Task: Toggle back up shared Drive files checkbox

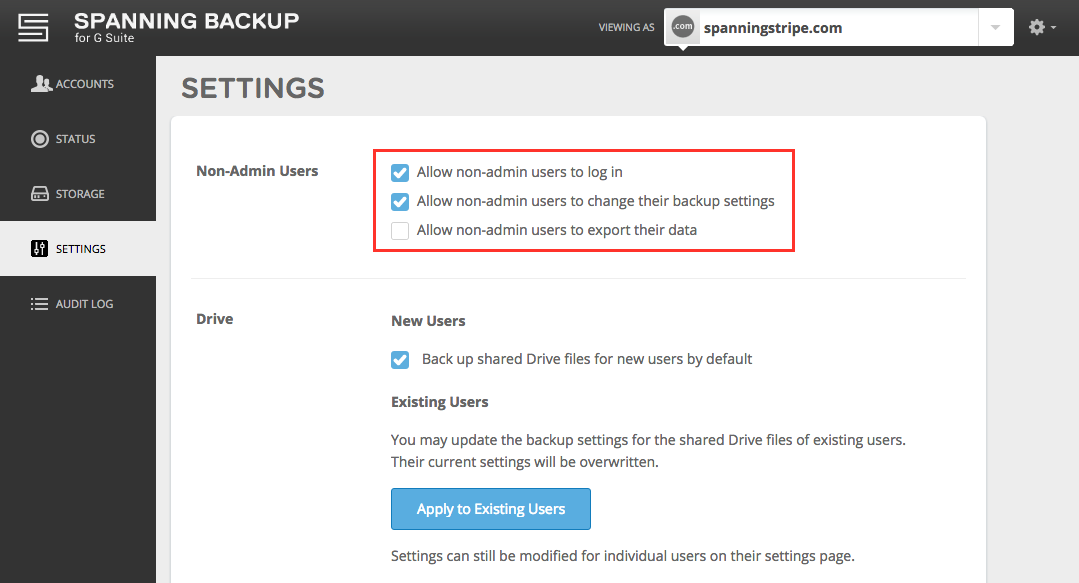Action: pyautogui.click(x=400, y=359)
